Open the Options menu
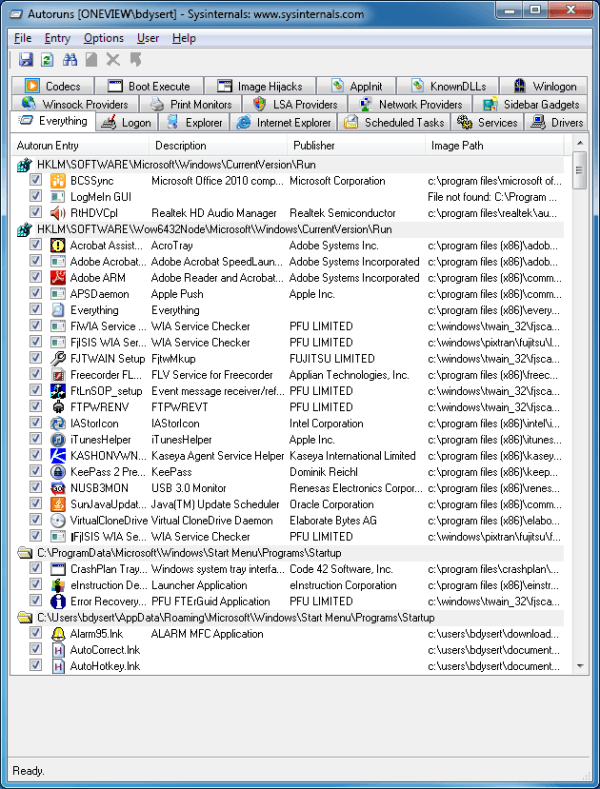The width and height of the screenshot is (600, 789). click(104, 38)
